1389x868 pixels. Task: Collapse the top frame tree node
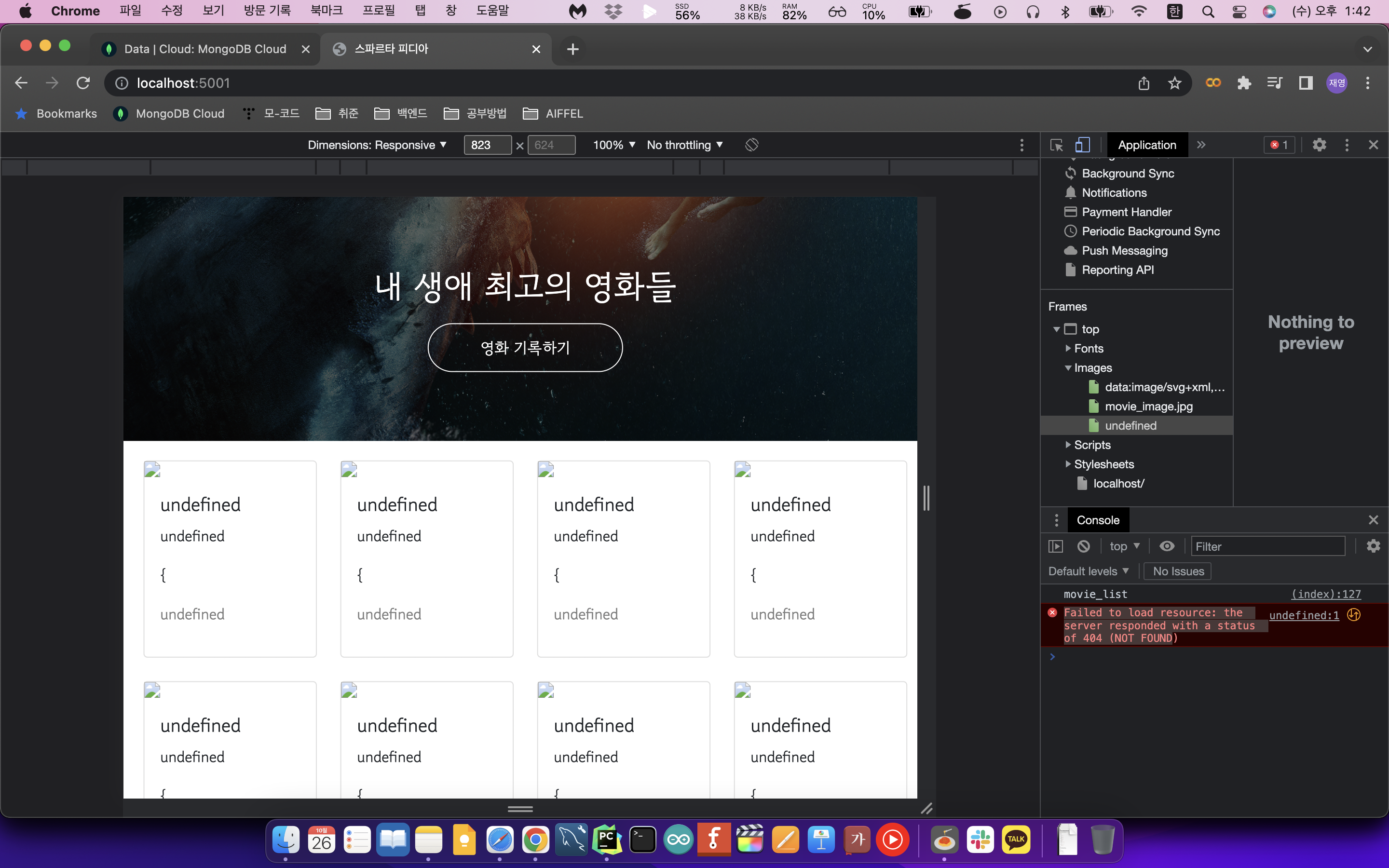1056,329
